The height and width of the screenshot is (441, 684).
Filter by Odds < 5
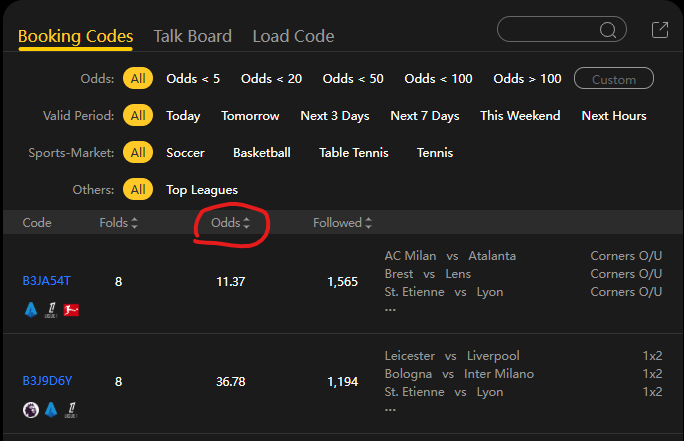pos(193,79)
